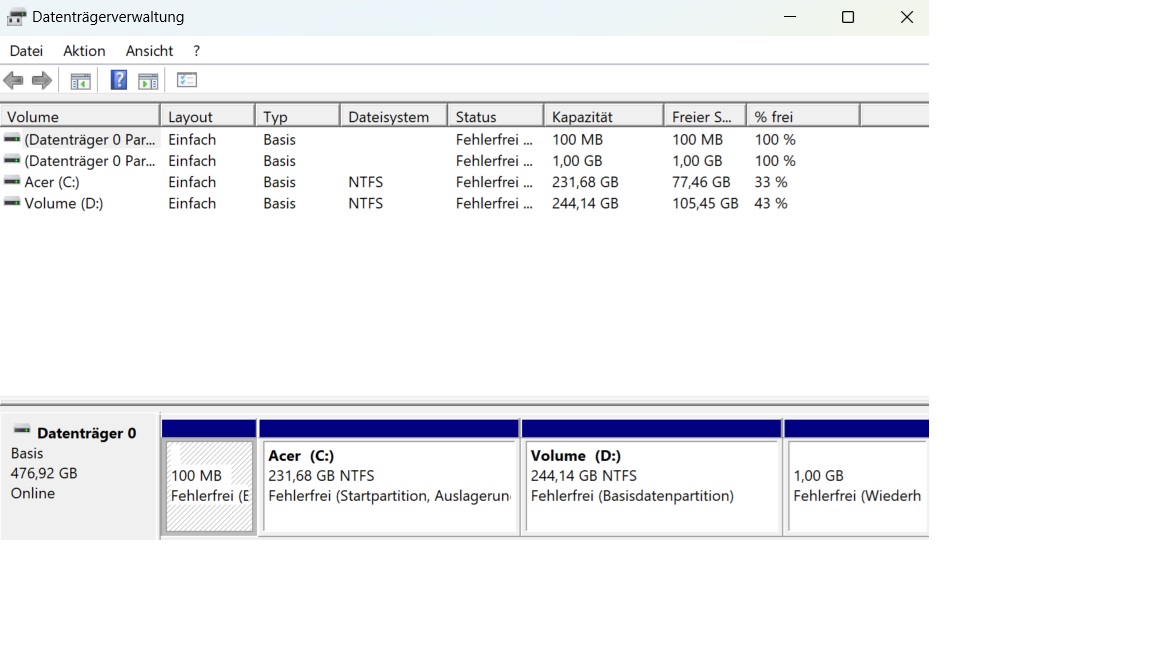Click the Forward arrow toolbar icon

click(x=42, y=80)
